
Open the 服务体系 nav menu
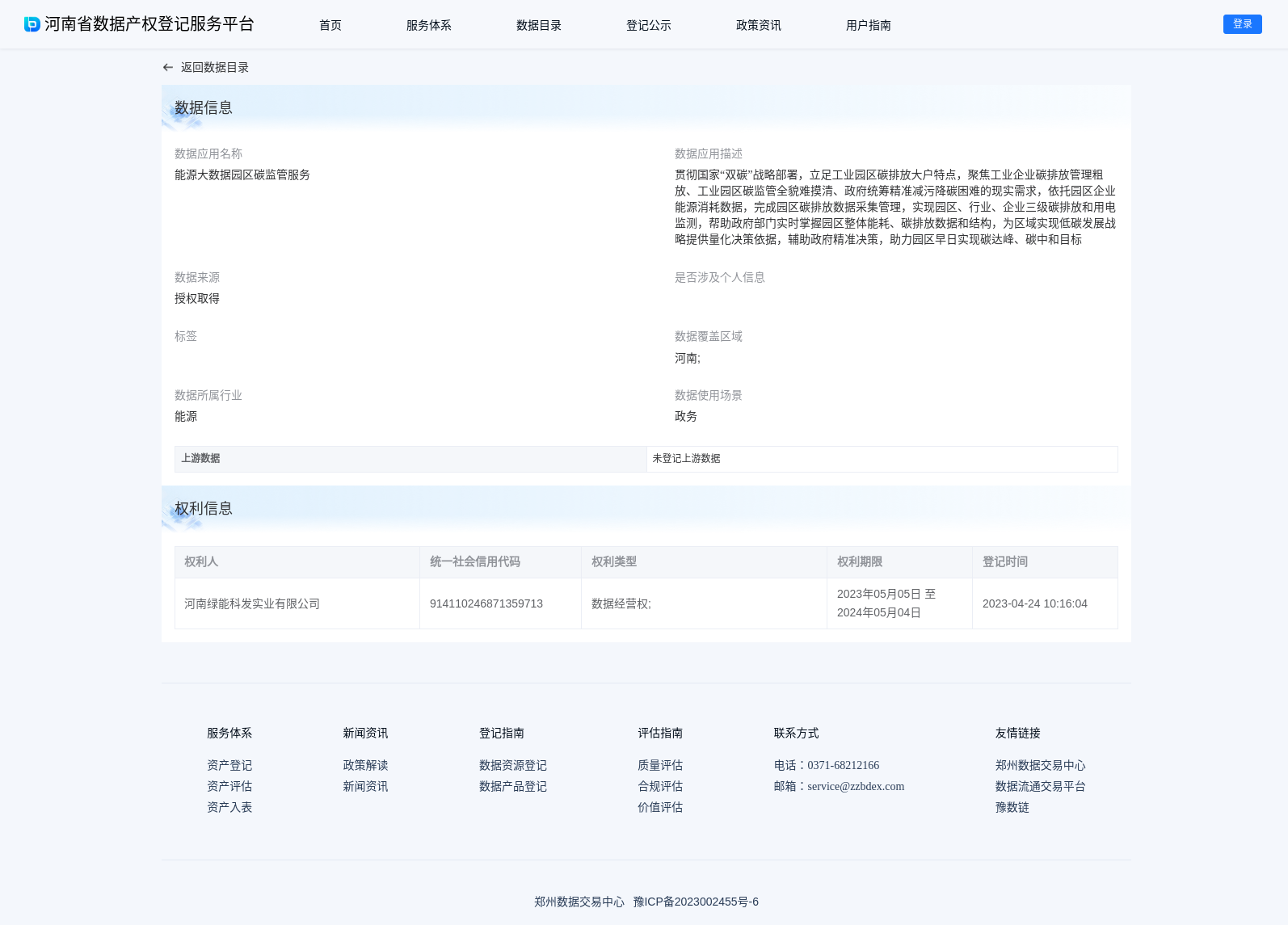point(429,25)
